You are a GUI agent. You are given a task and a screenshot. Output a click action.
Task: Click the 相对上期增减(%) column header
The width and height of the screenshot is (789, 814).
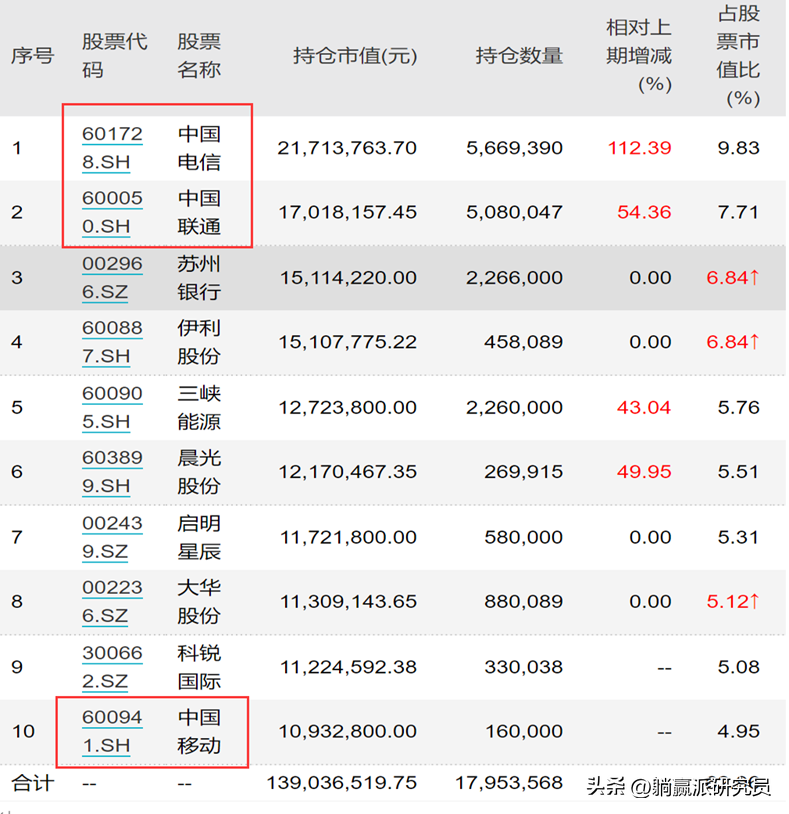tap(639, 56)
